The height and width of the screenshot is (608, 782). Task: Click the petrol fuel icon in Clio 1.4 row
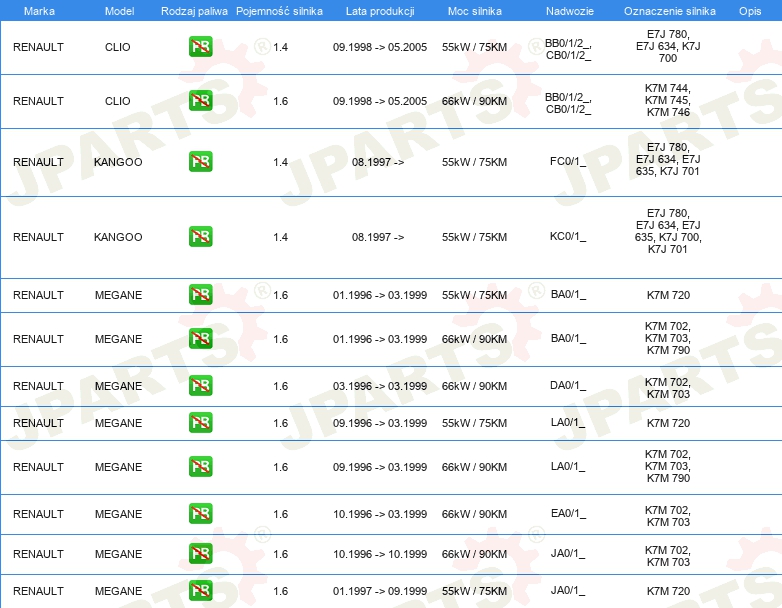[200, 47]
